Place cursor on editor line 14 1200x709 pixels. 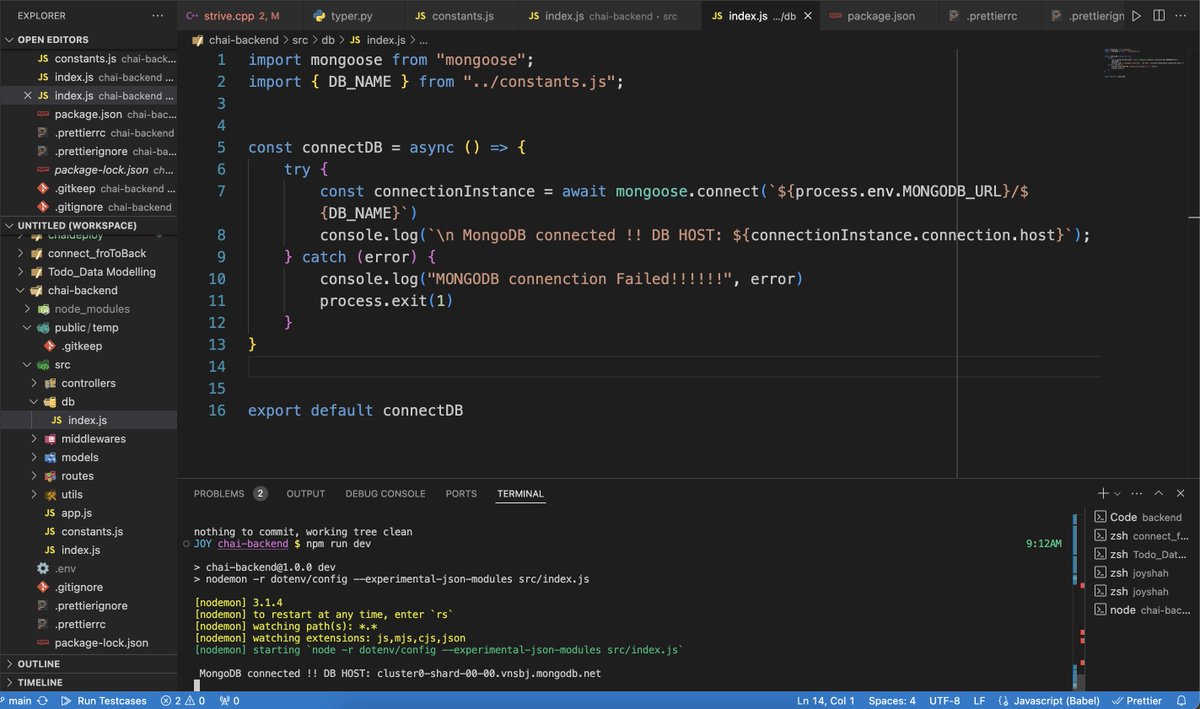tap(675, 367)
